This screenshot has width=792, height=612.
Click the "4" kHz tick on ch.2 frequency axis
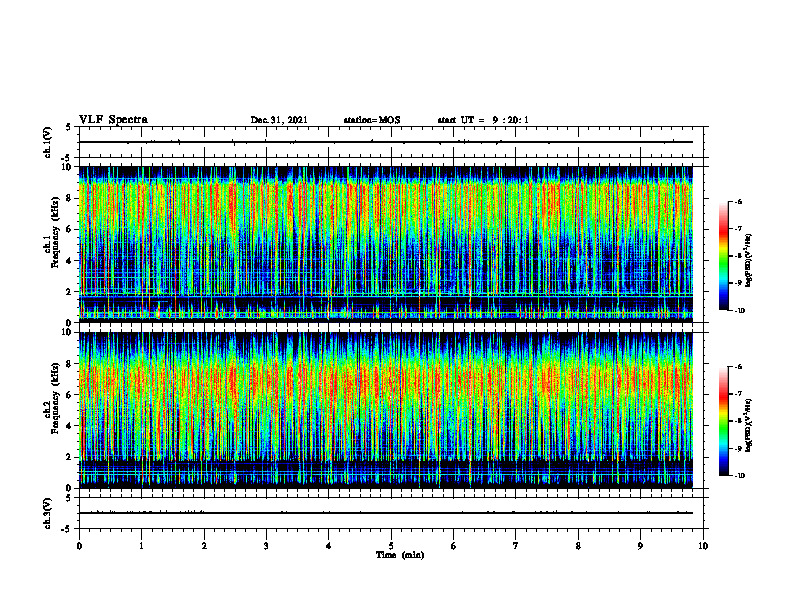point(70,426)
